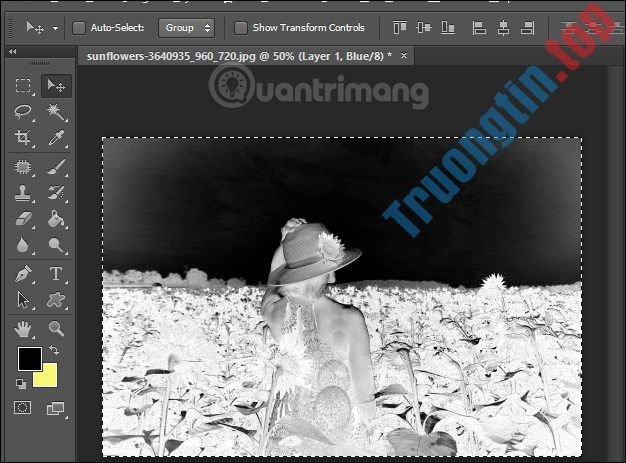Select the Brush tool
Viewport: 626px width, 463px height.
pyautogui.click(x=56, y=167)
